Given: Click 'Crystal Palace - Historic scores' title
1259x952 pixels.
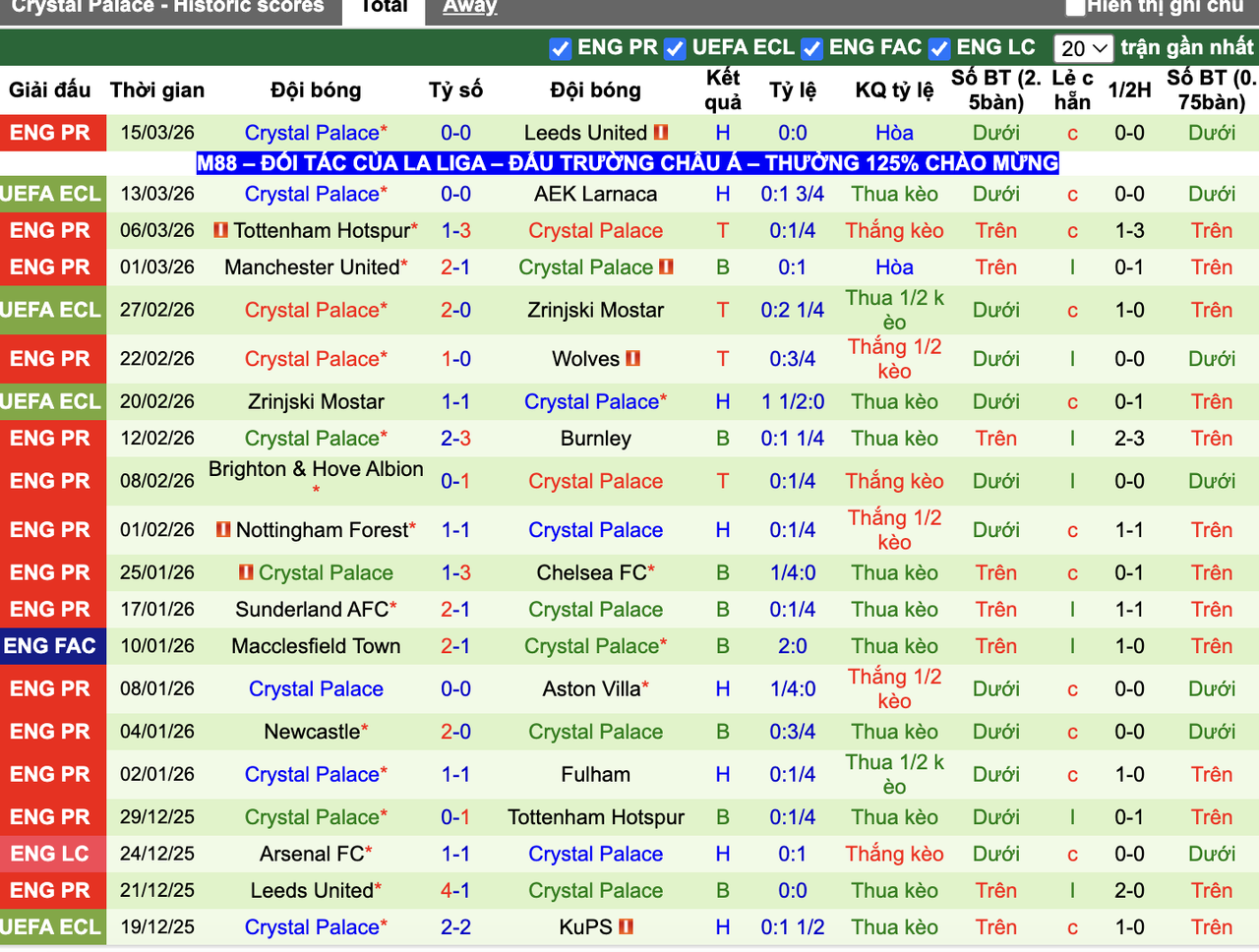Looking at the screenshot, I should pos(167,7).
